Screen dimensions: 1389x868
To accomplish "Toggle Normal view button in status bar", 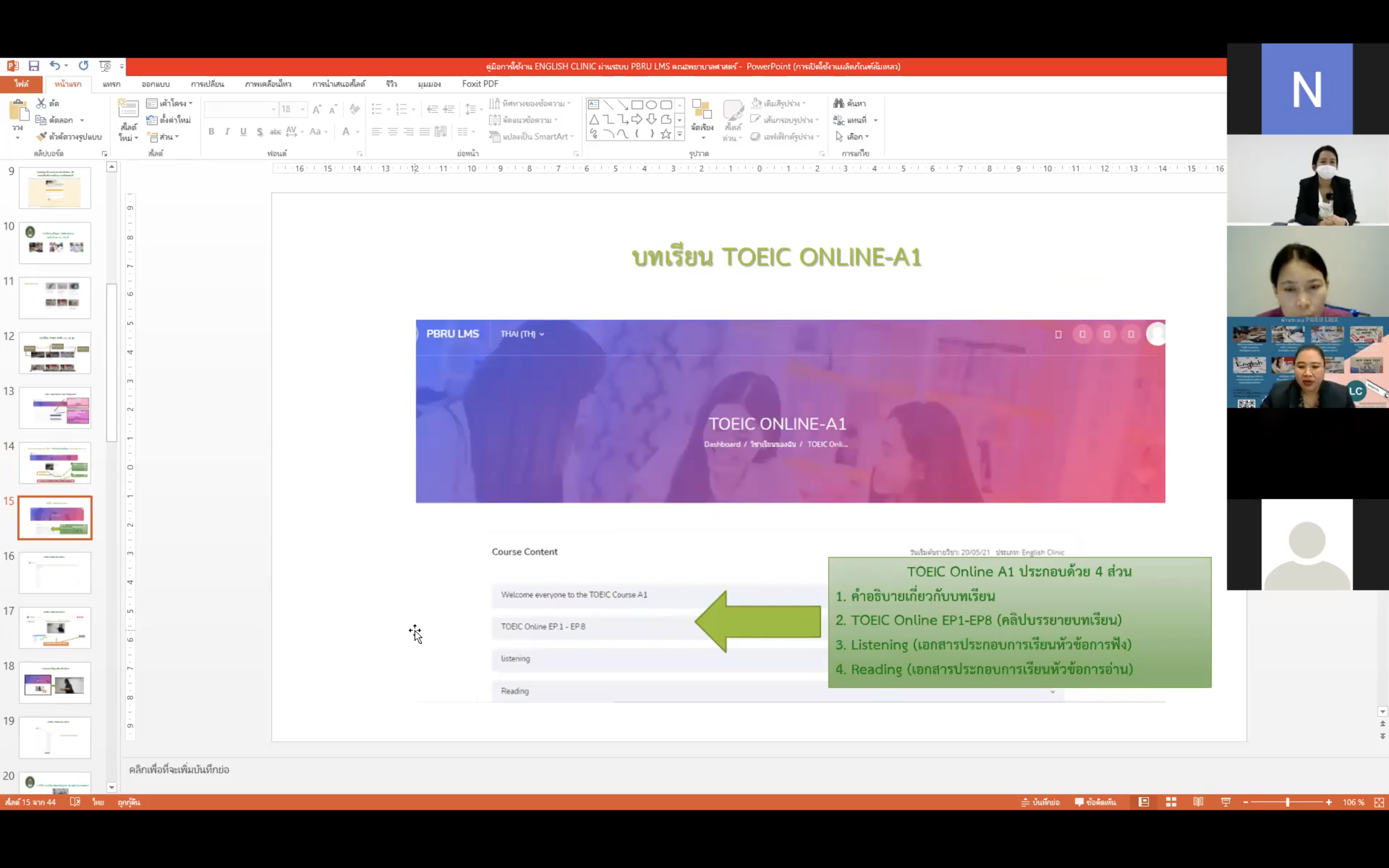I will pyautogui.click(x=1143, y=802).
